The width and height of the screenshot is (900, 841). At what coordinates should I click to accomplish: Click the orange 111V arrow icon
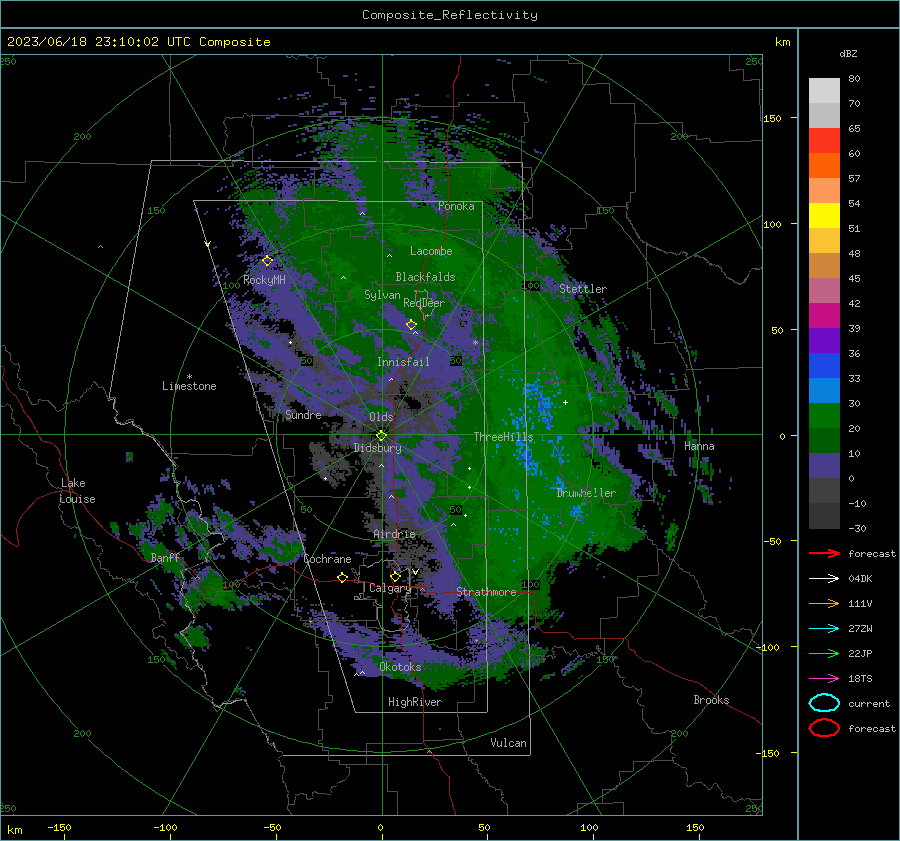pos(824,603)
